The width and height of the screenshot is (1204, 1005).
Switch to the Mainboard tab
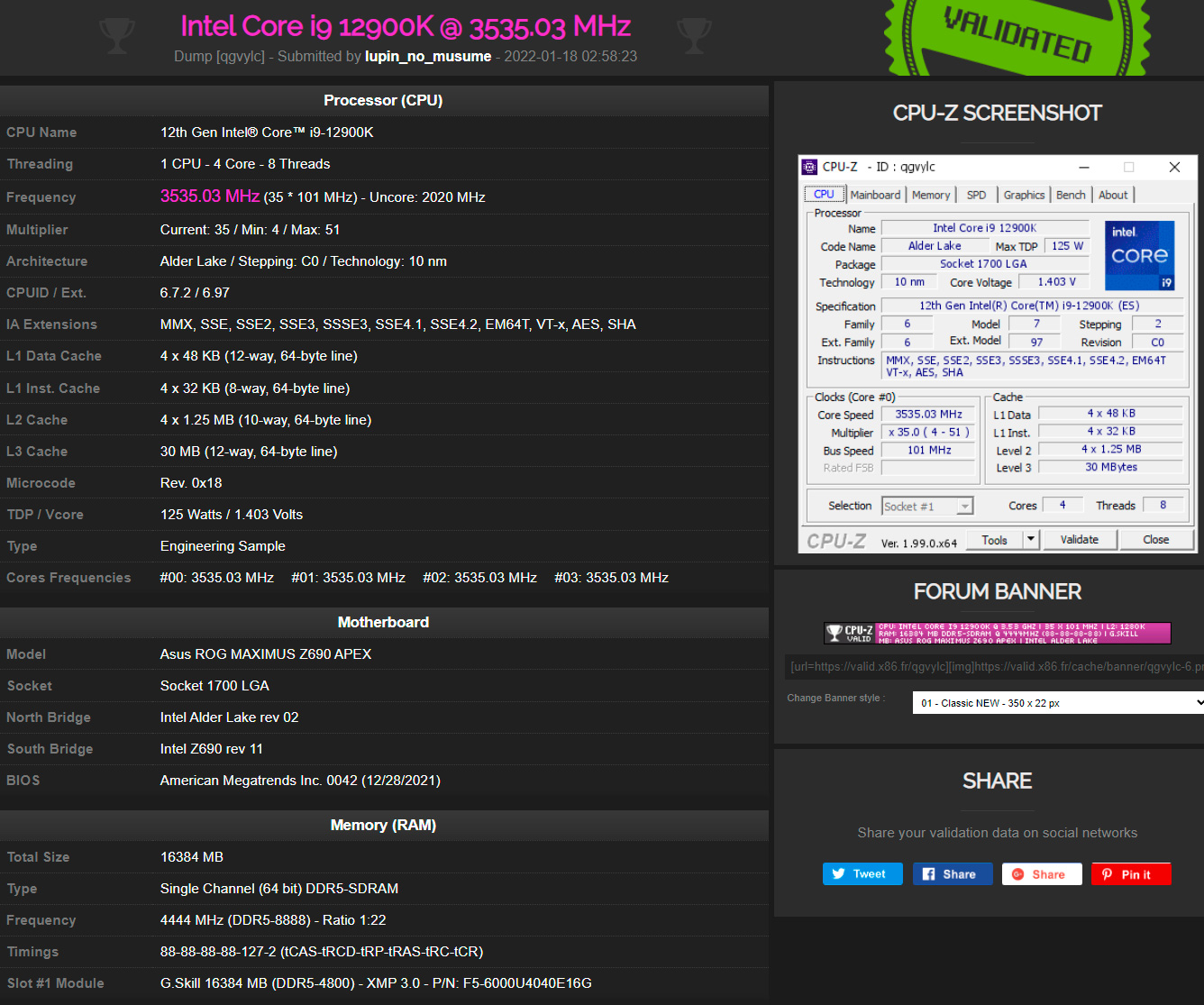tap(875, 195)
